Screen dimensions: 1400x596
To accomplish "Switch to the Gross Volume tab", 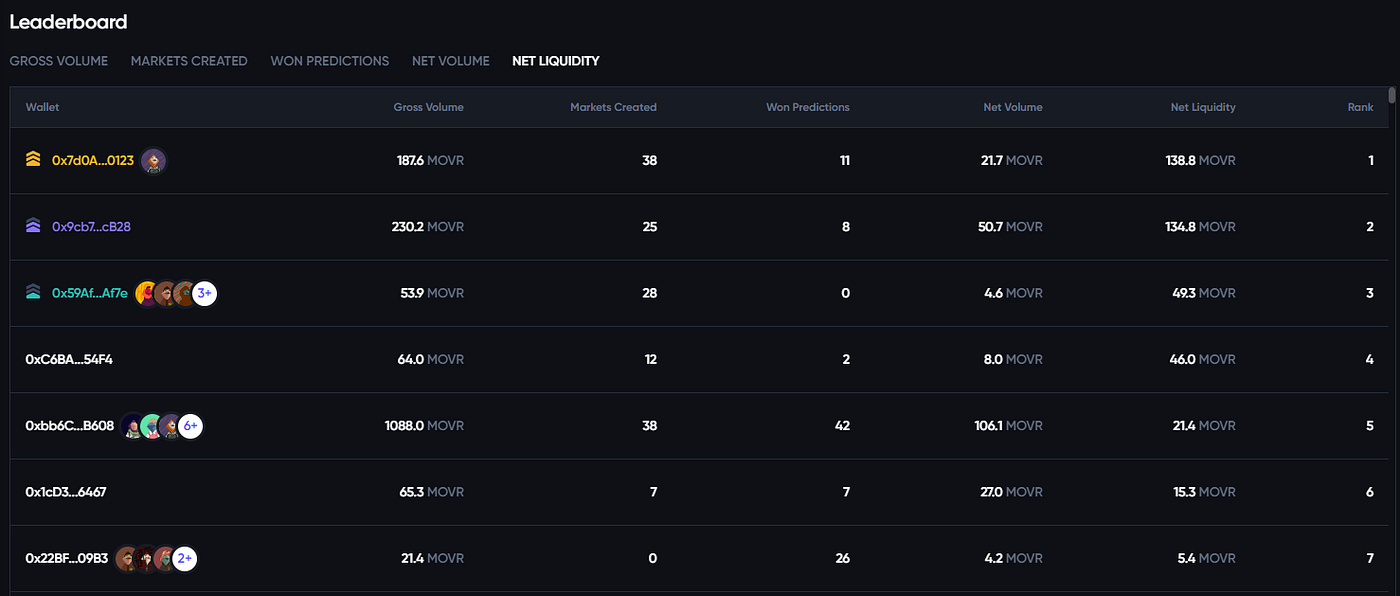I will coord(59,61).
